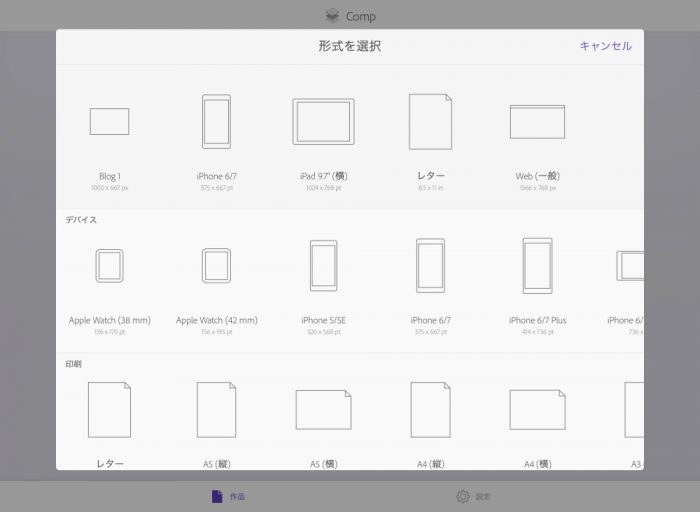
Task: Select the iPhone 6/7 Plus device icon
Action: [538, 266]
